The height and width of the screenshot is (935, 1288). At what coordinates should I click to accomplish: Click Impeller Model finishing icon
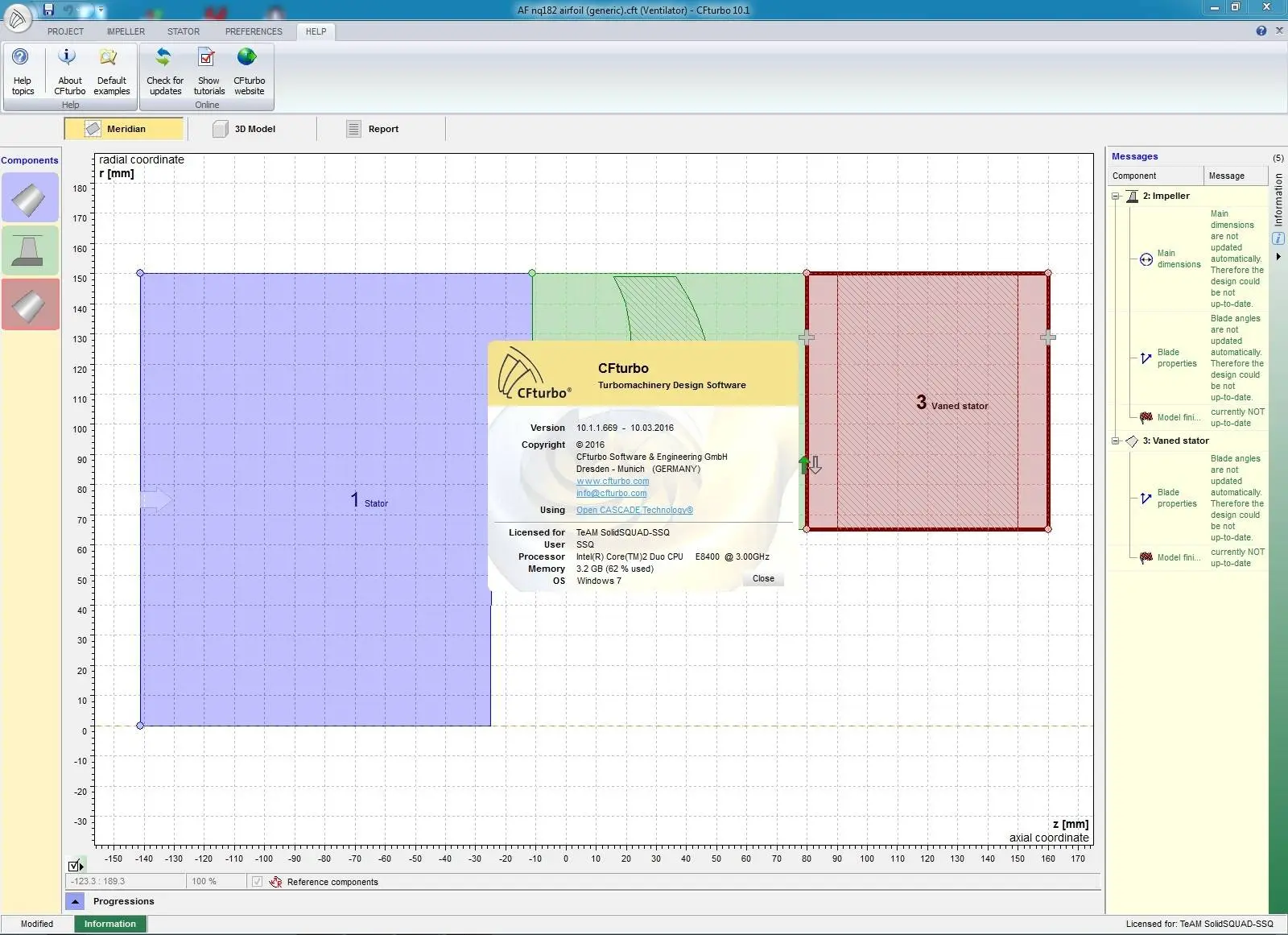1146,417
